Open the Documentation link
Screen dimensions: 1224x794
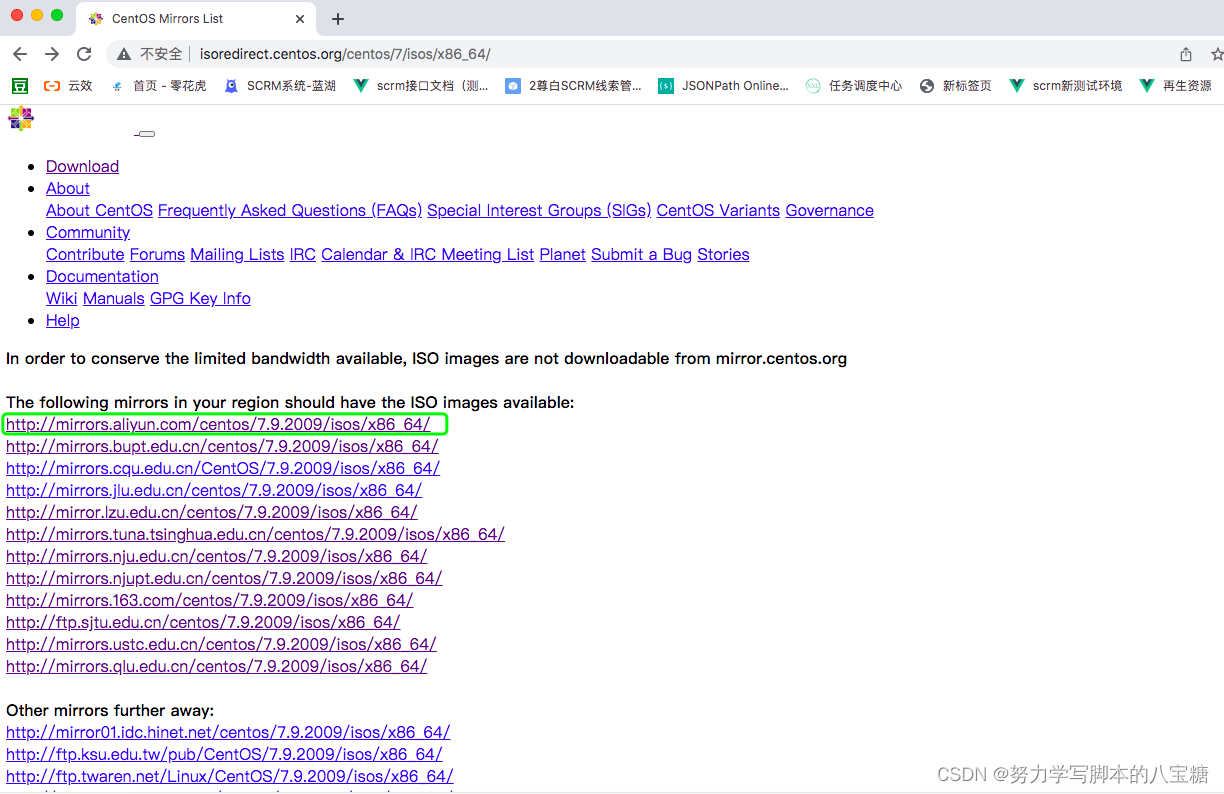coord(102,277)
